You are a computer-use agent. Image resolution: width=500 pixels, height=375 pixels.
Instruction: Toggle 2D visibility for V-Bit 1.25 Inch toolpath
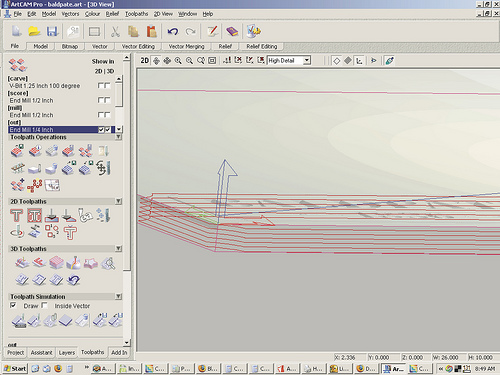point(101,86)
